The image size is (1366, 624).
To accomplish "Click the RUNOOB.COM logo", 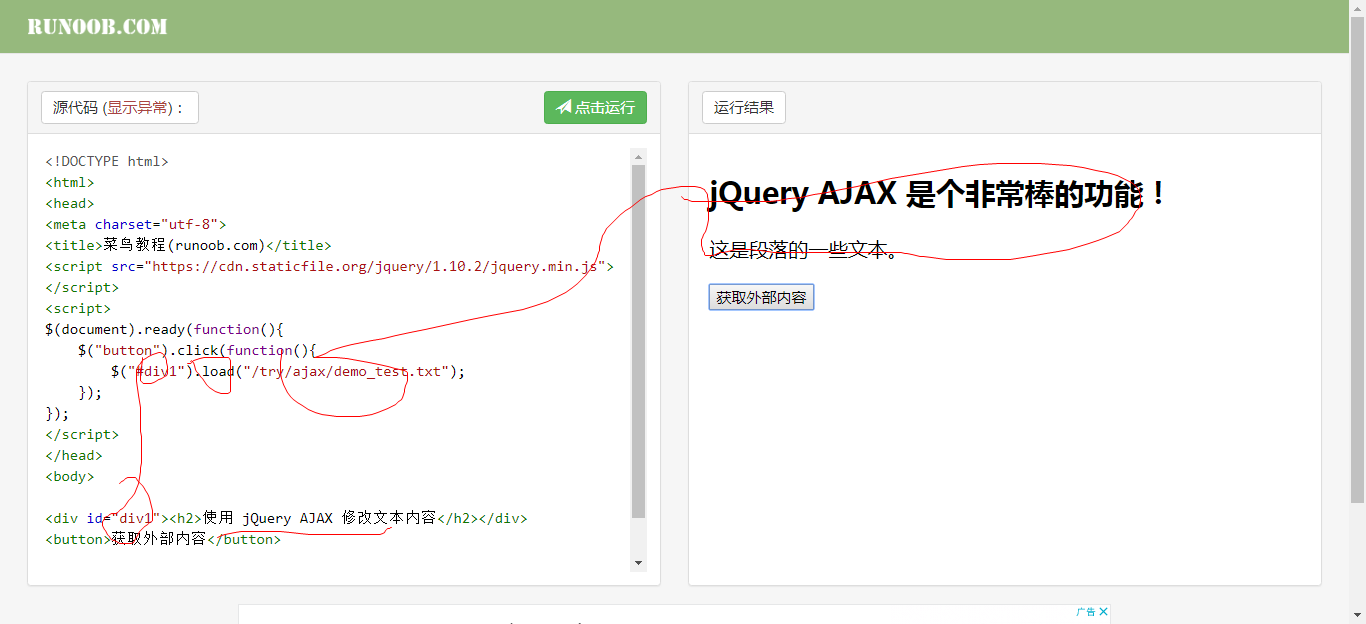I will [97, 27].
